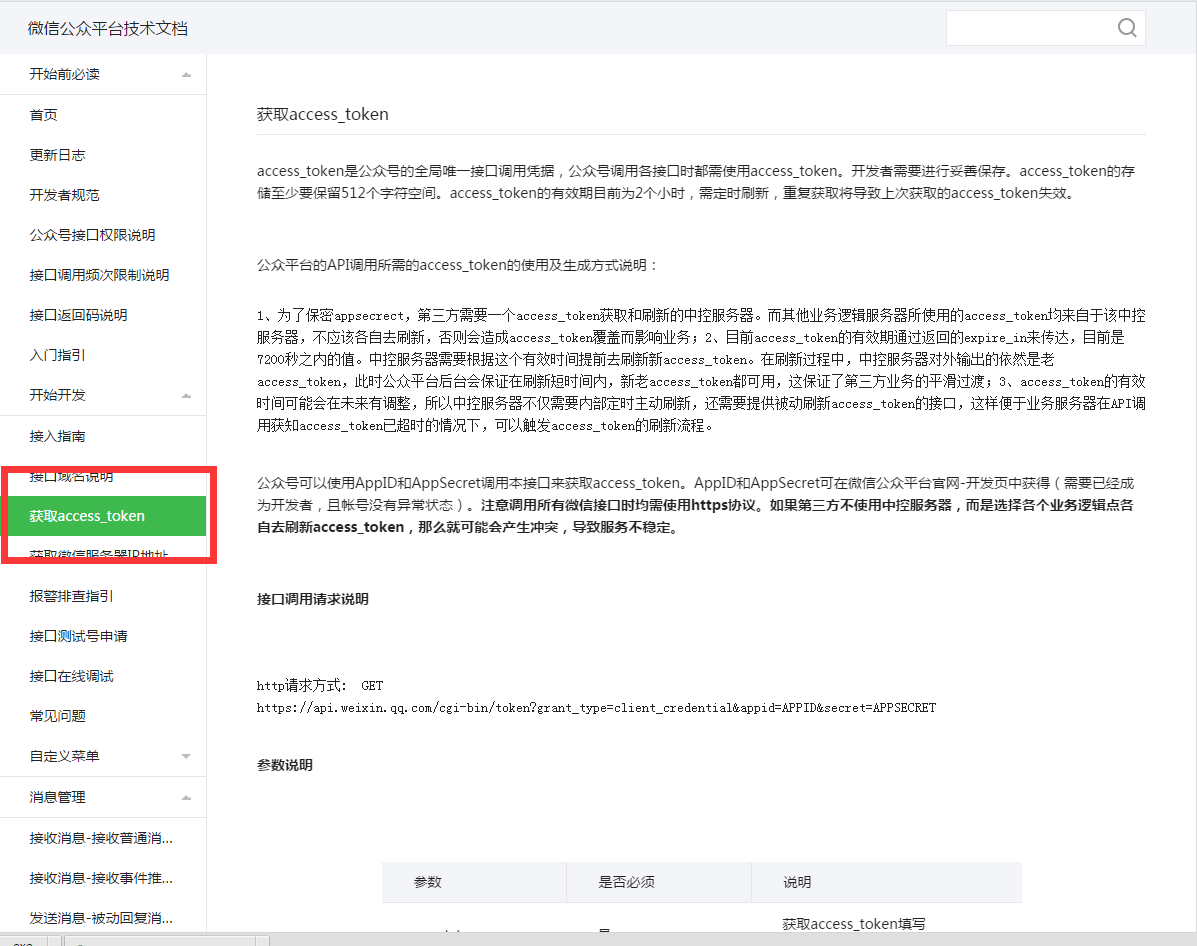The image size is (1197, 946).
Task: Open 接口返回码说明 in sidebar
Action: coord(78,315)
